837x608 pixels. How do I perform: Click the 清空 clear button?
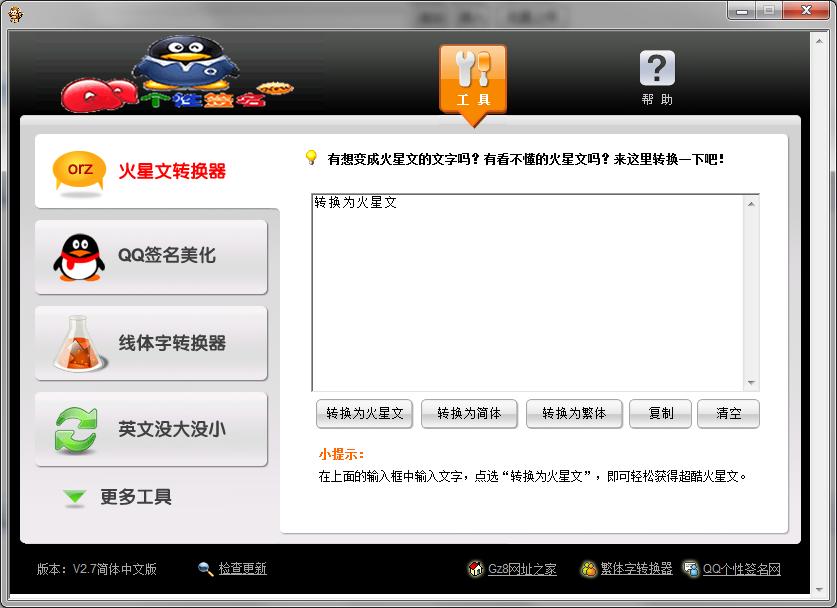coord(728,414)
